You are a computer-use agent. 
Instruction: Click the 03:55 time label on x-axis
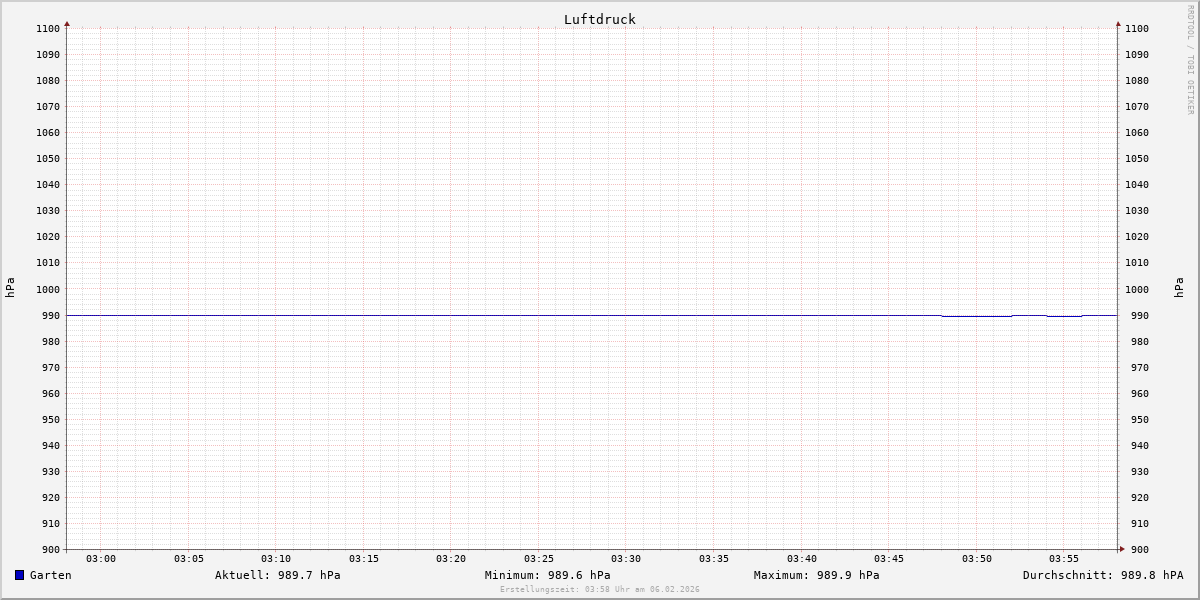1064,559
